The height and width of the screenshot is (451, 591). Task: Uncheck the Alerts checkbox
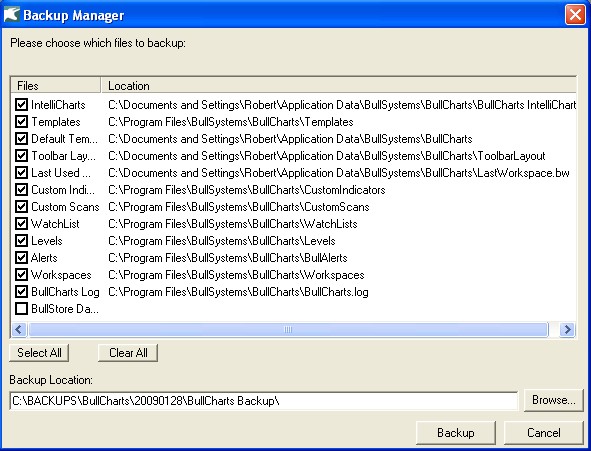(x=21, y=258)
